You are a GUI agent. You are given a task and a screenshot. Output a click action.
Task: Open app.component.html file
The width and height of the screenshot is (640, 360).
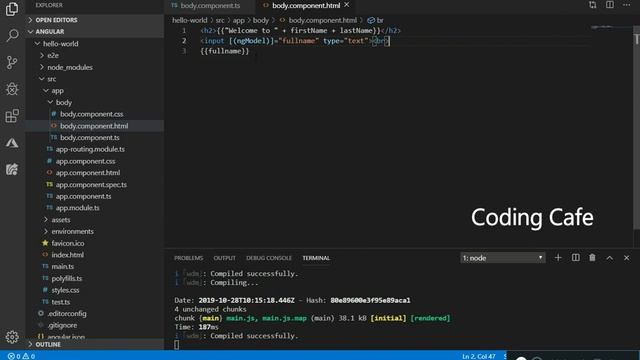(x=95, y=173)
